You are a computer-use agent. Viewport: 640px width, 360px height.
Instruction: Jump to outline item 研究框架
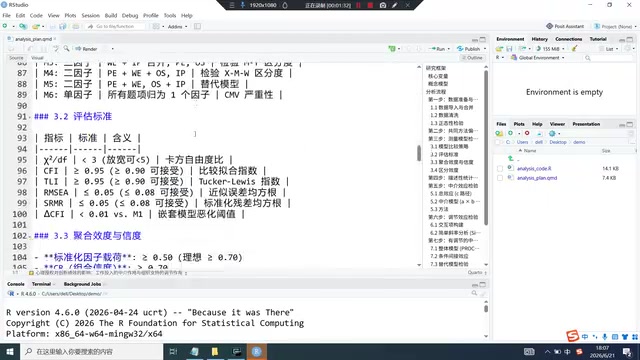pyautogui.click(x=436, y=68)
